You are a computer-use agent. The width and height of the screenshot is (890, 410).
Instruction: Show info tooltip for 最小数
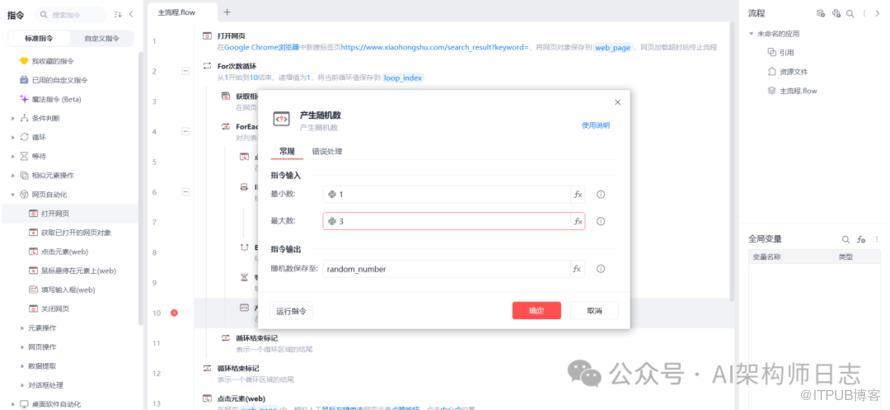pyautogui.click(x=601, y=194)
